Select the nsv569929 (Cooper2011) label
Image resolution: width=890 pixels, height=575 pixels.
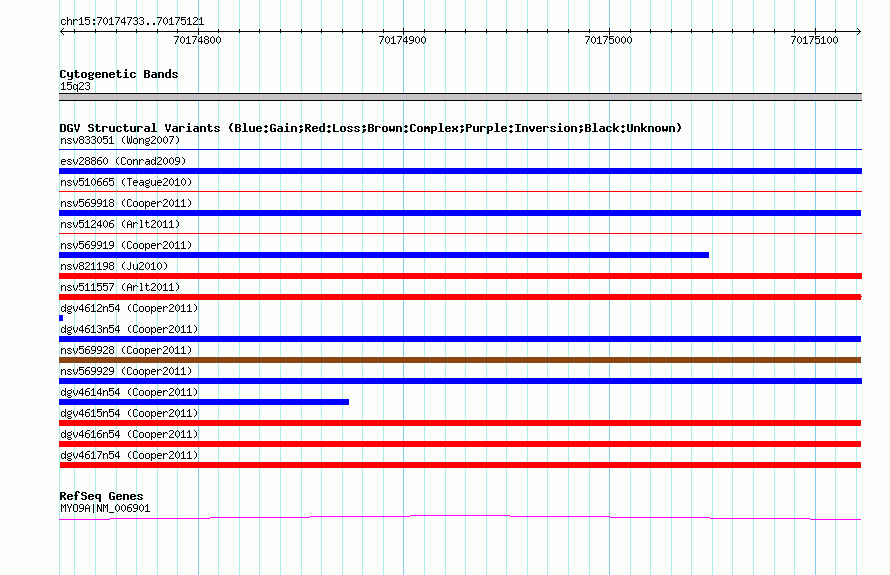click(126, 371)
